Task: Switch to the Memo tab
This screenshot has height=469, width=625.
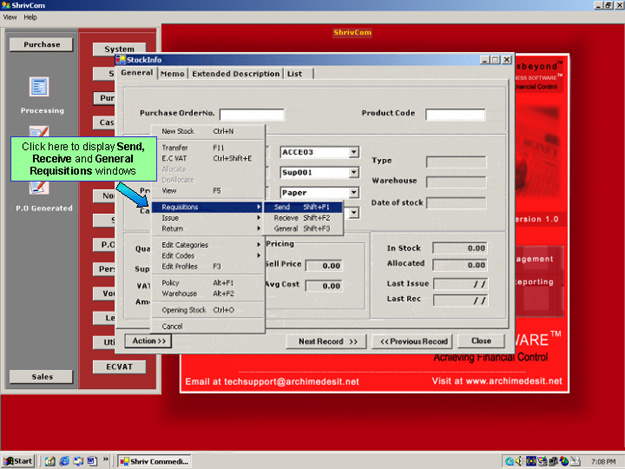Action: coord(171,73)
